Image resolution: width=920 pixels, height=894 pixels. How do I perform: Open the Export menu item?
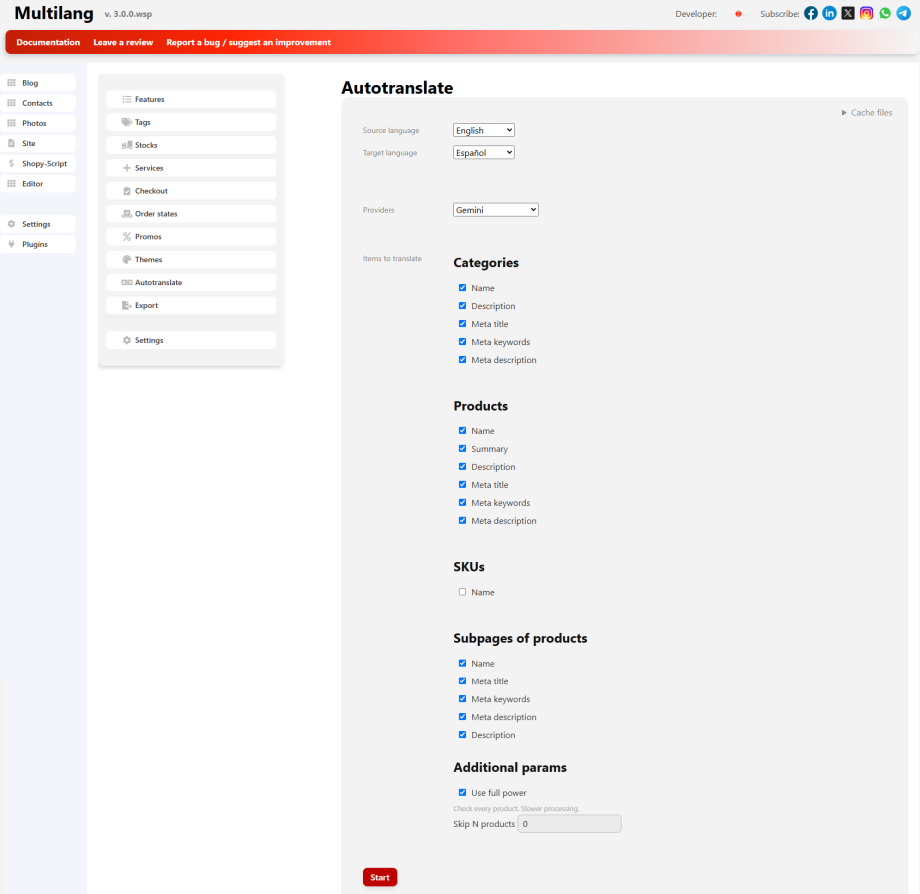[x=191, y=306]
